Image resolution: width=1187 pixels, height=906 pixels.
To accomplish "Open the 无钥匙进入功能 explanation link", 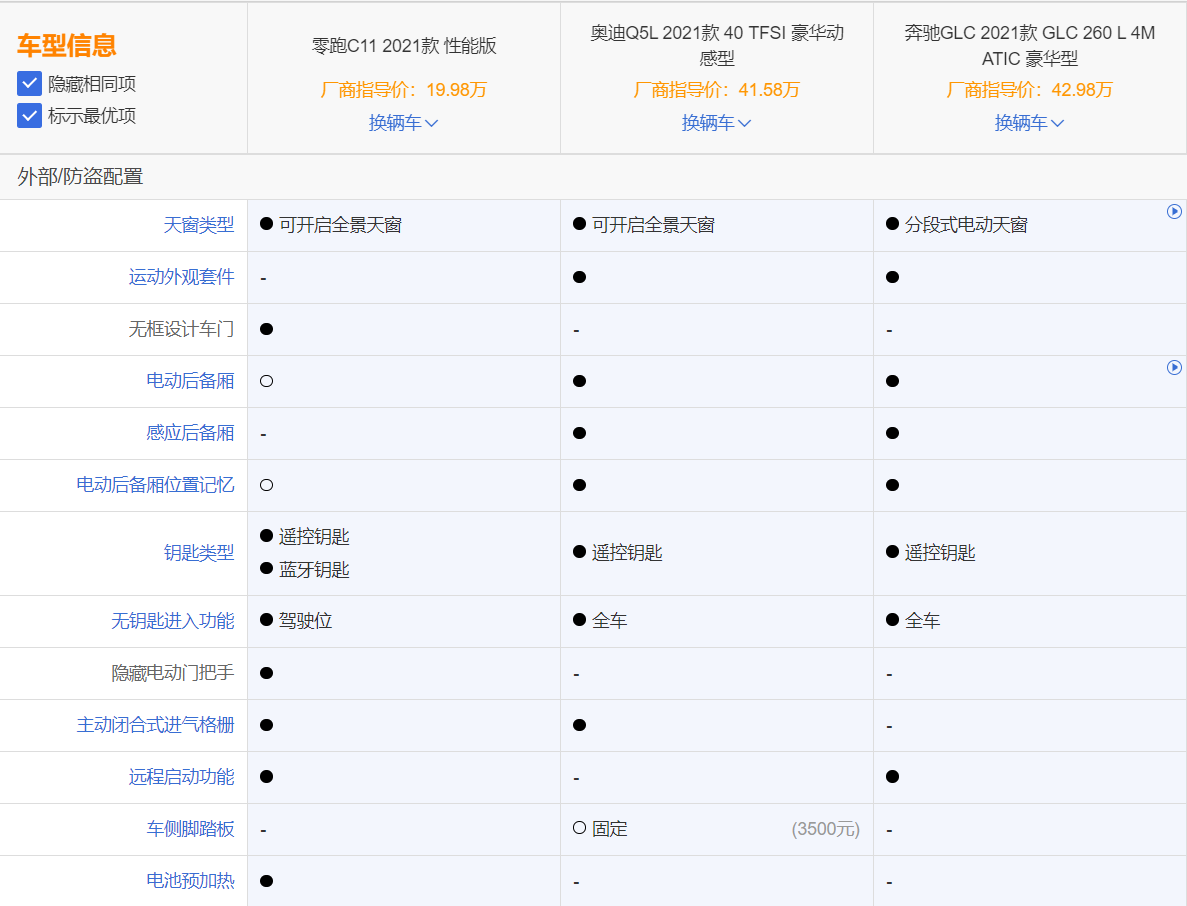I will 173,621.
